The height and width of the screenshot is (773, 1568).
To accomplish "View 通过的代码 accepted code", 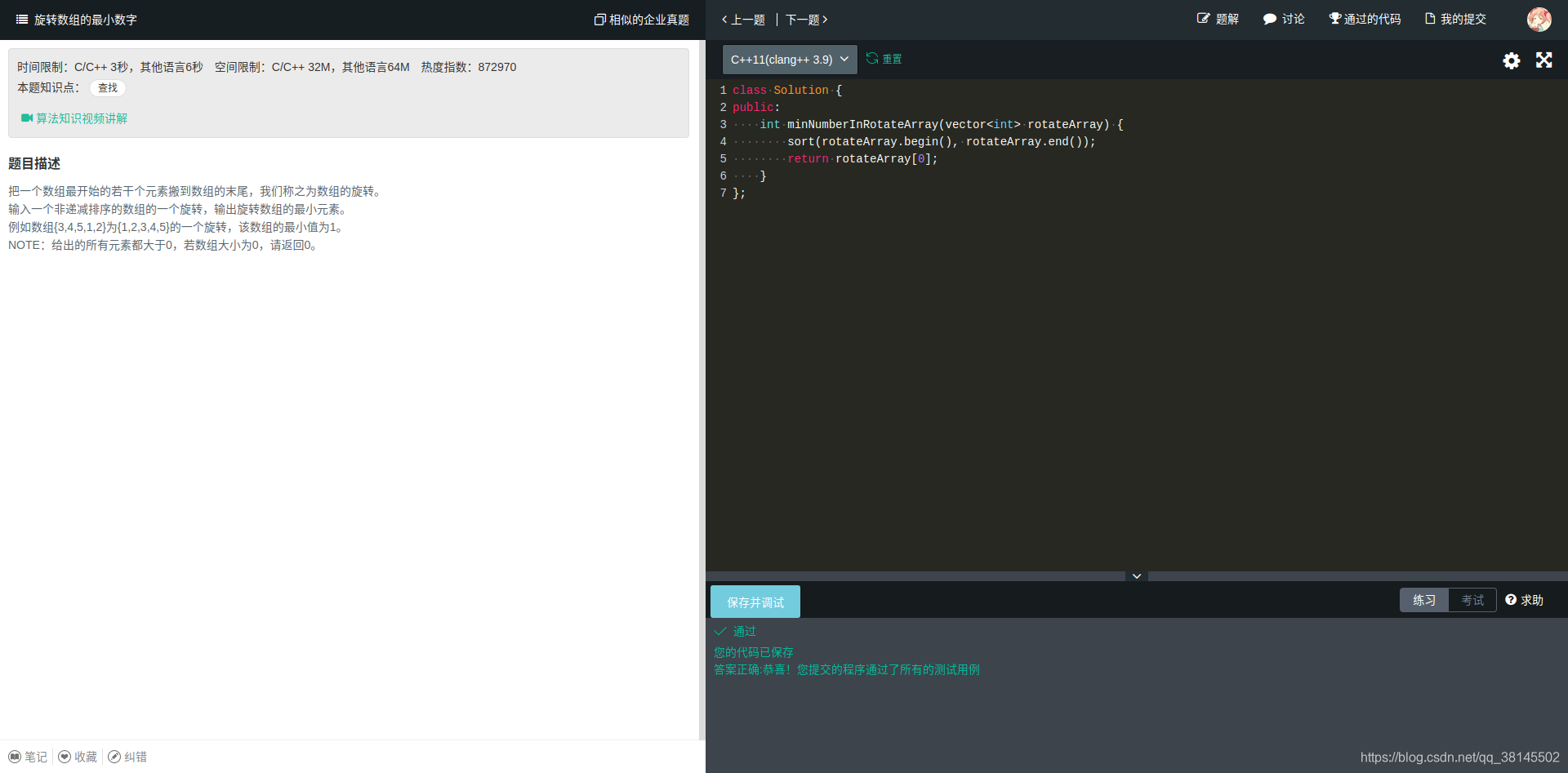I will click(x=1365, y=19).
